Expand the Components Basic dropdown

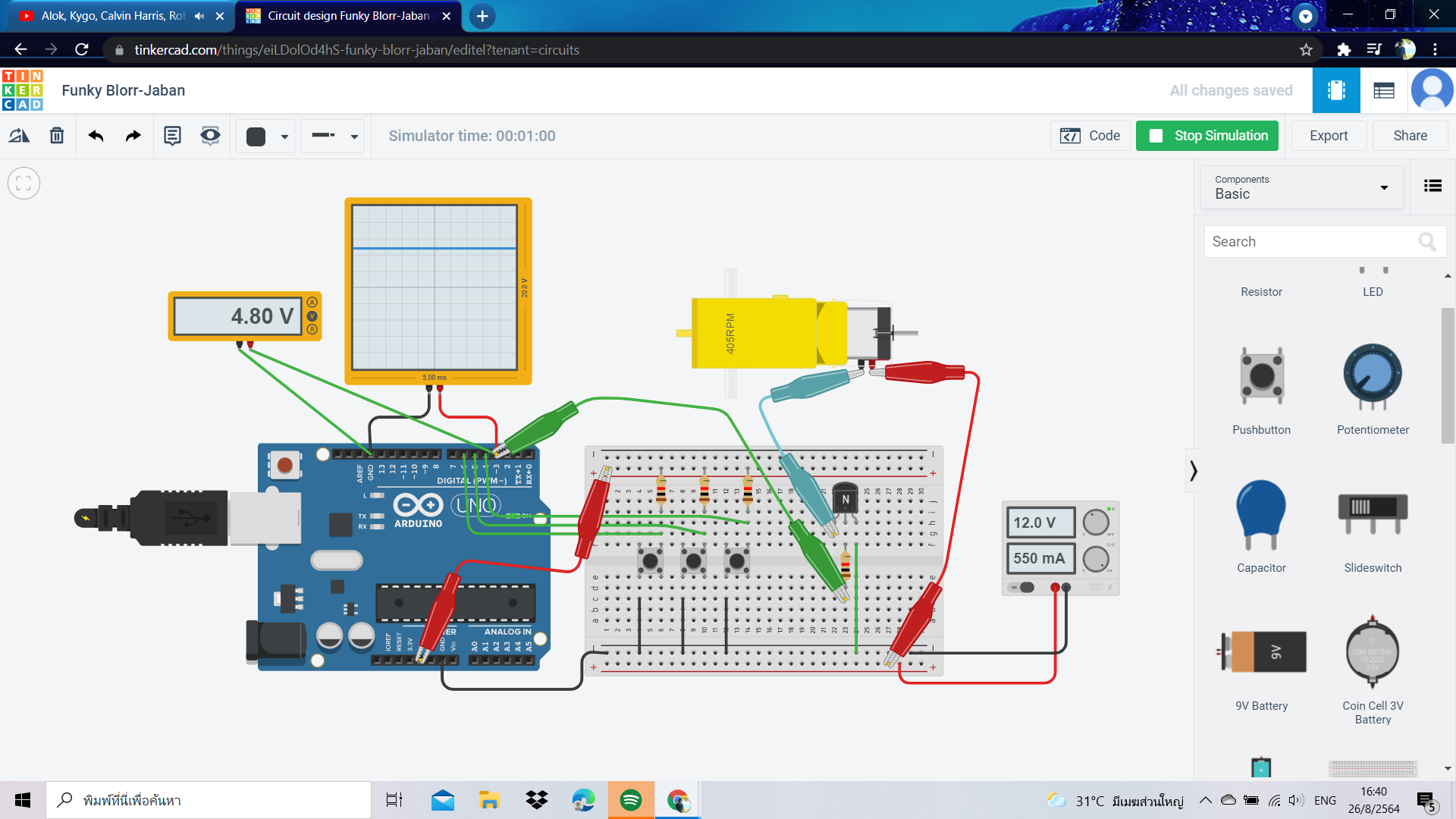[x=1301, y=187]
